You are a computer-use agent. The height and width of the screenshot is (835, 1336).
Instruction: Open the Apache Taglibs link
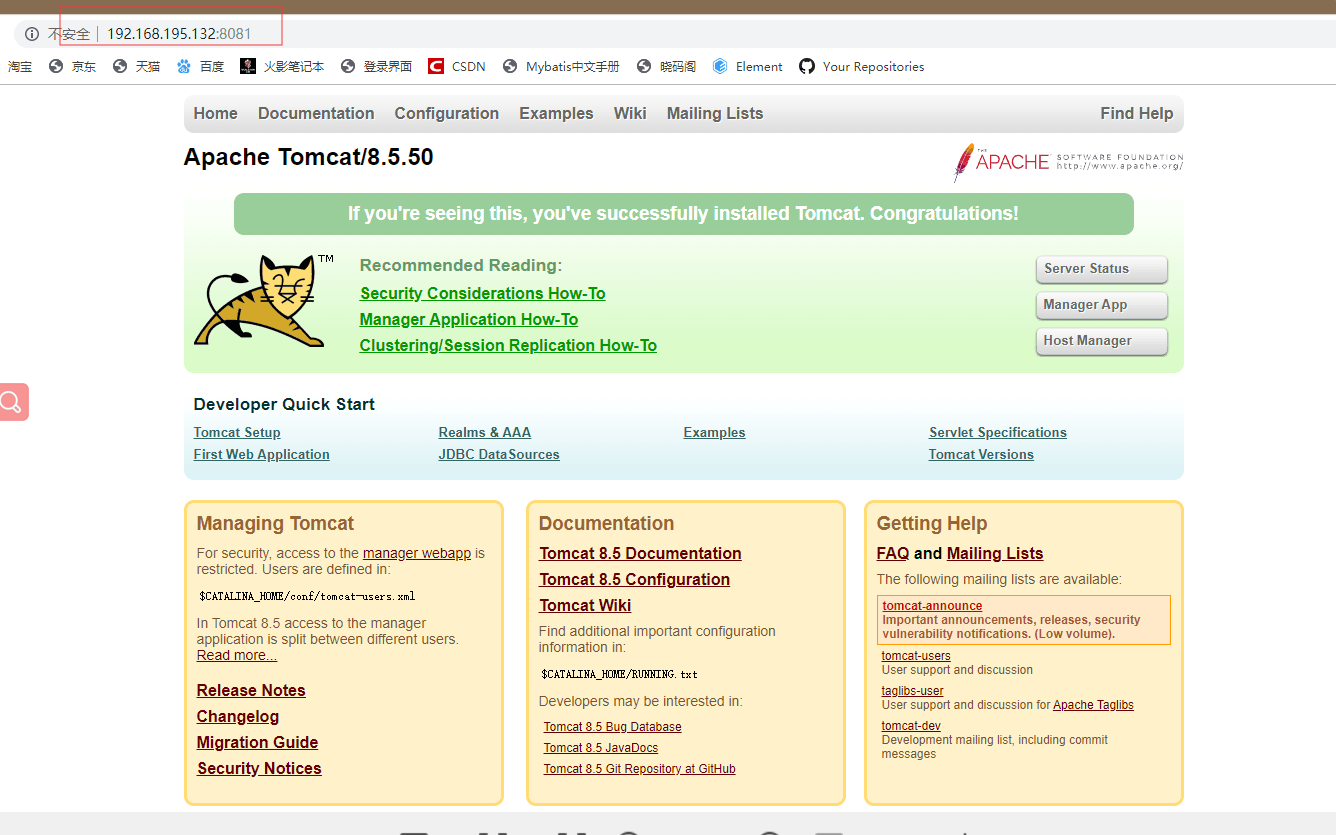point(1093,705)
